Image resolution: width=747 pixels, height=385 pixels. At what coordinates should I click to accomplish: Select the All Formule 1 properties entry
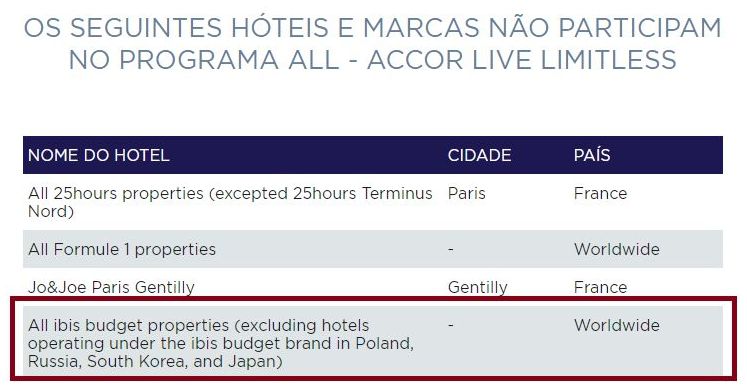click(122, 249)
